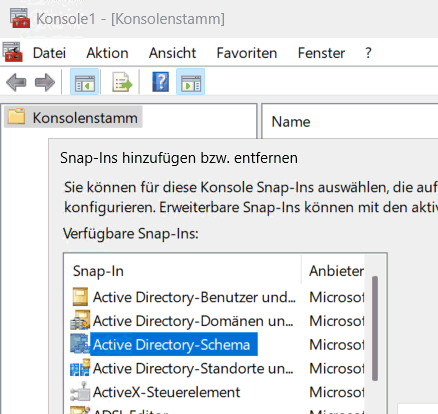Click the Active Directory-Benutzer snap-in icon
The image size is (438, 414).
pyautogui.click(x=80, y=297)
